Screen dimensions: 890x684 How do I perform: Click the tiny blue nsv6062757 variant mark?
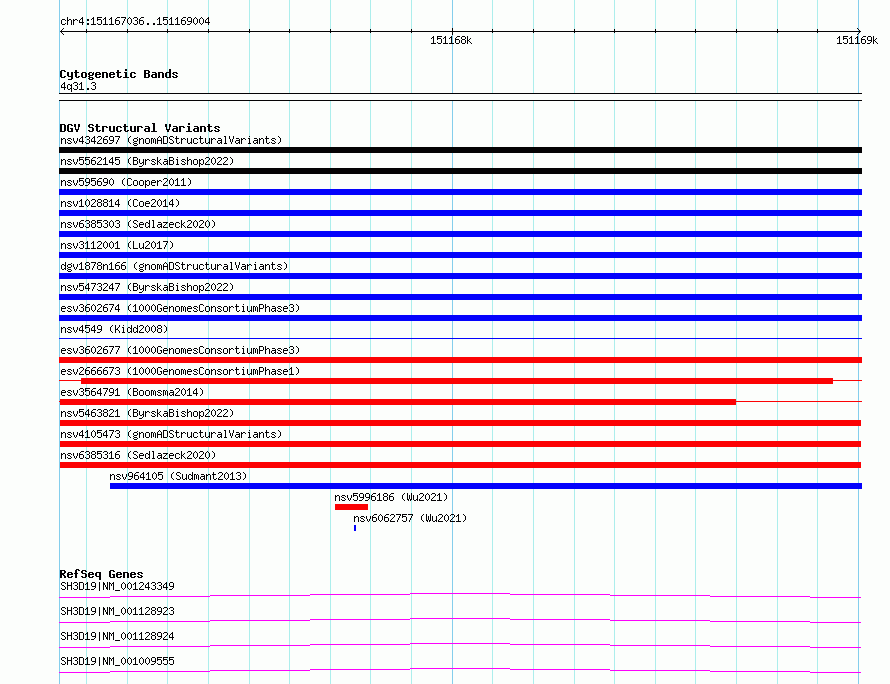[x=355, y=528]
